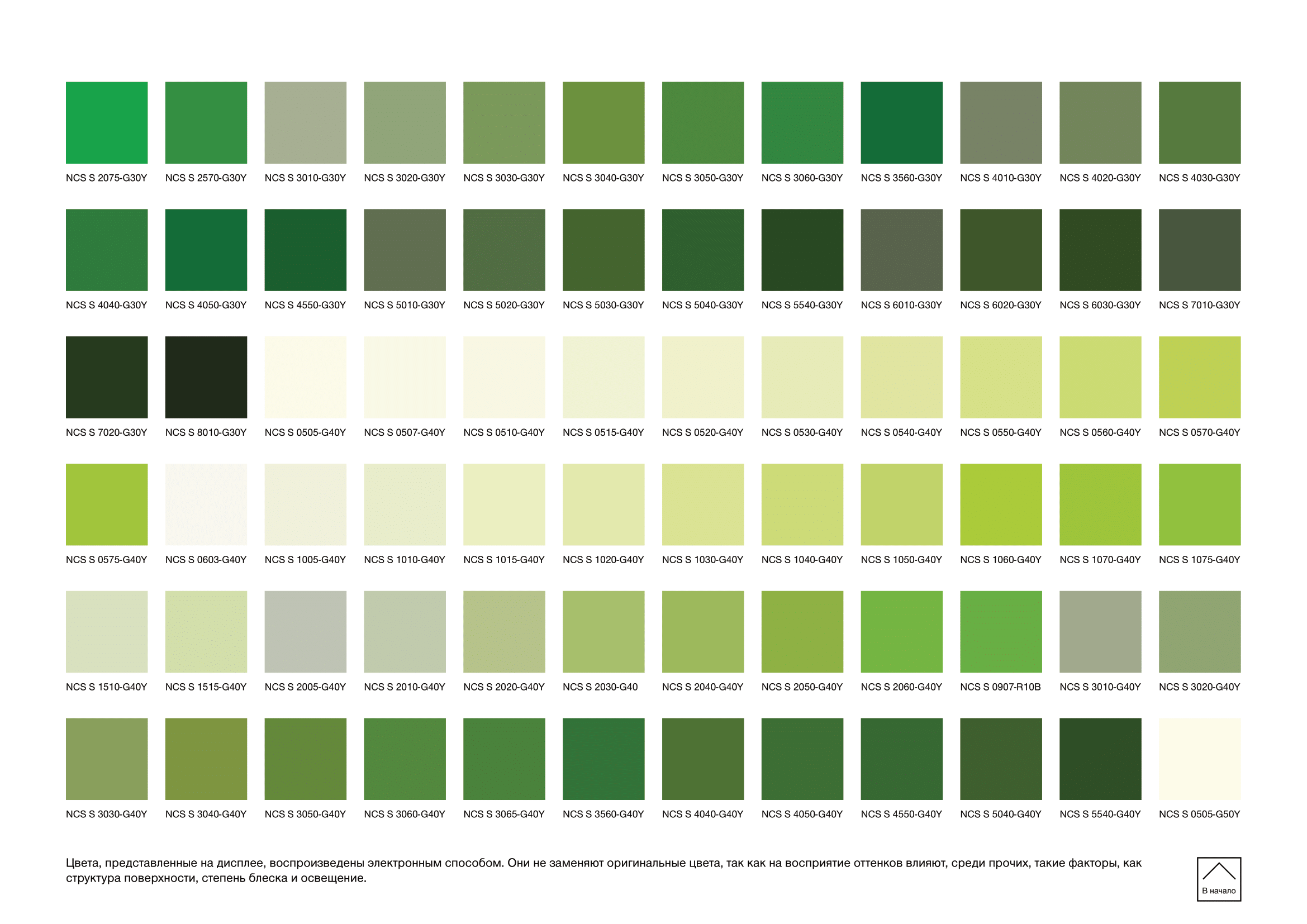
Task: Choose the NCS S 1075-G40Y swatch
Action: click(x=1200, y=504)
